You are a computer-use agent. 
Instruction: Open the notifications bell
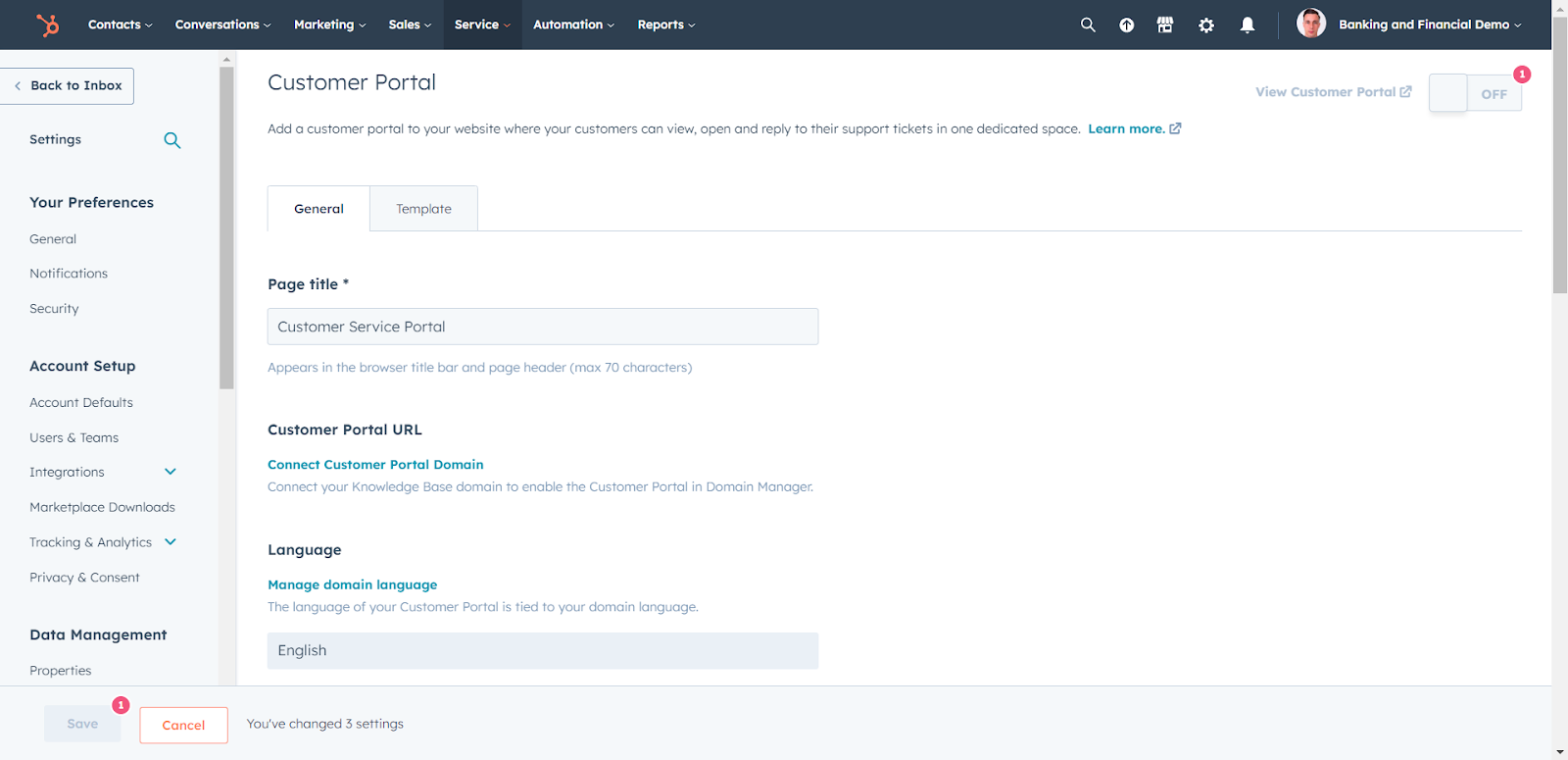pyautogui.click(x=1248, y=25)
